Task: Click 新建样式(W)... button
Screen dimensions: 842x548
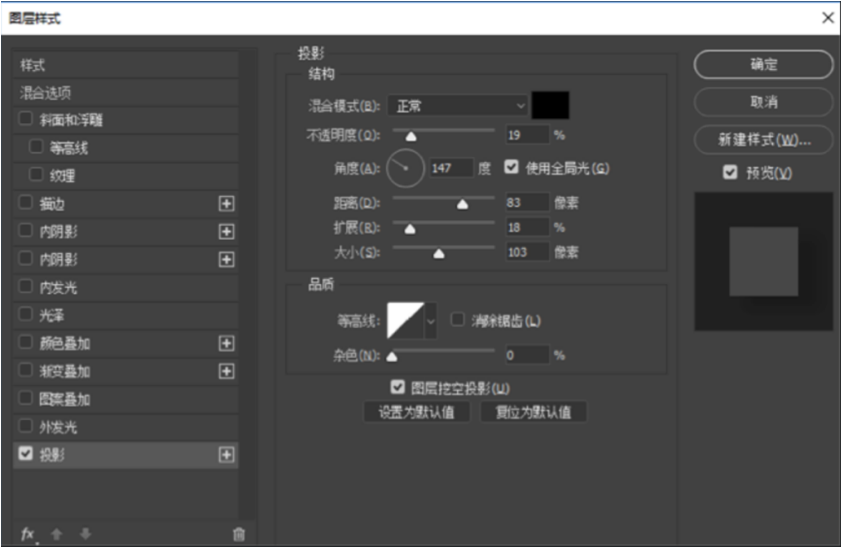Action: coord(764,140)
